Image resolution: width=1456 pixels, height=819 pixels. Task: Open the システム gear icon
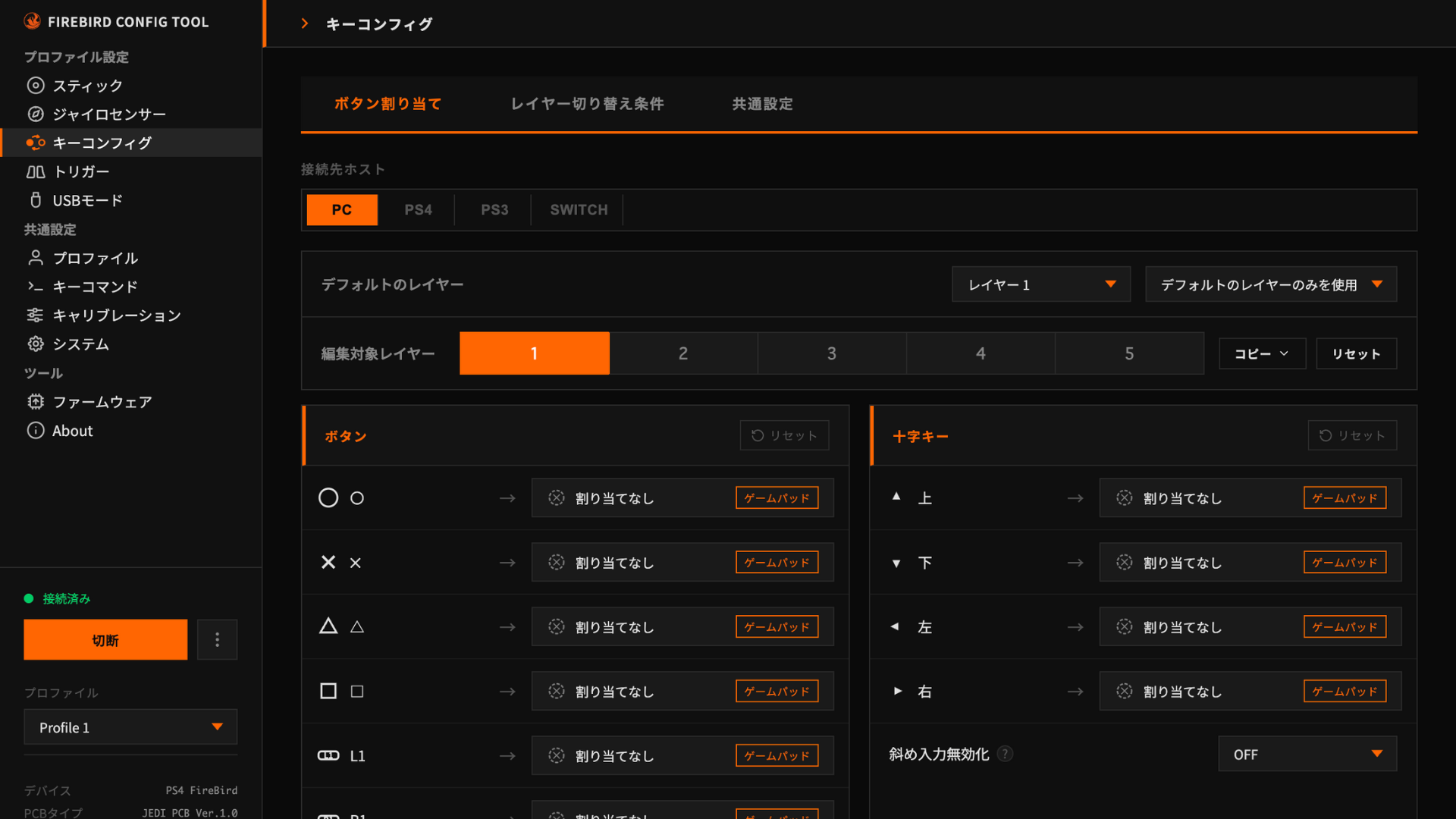pyautogui.click(x=36, y=344)
